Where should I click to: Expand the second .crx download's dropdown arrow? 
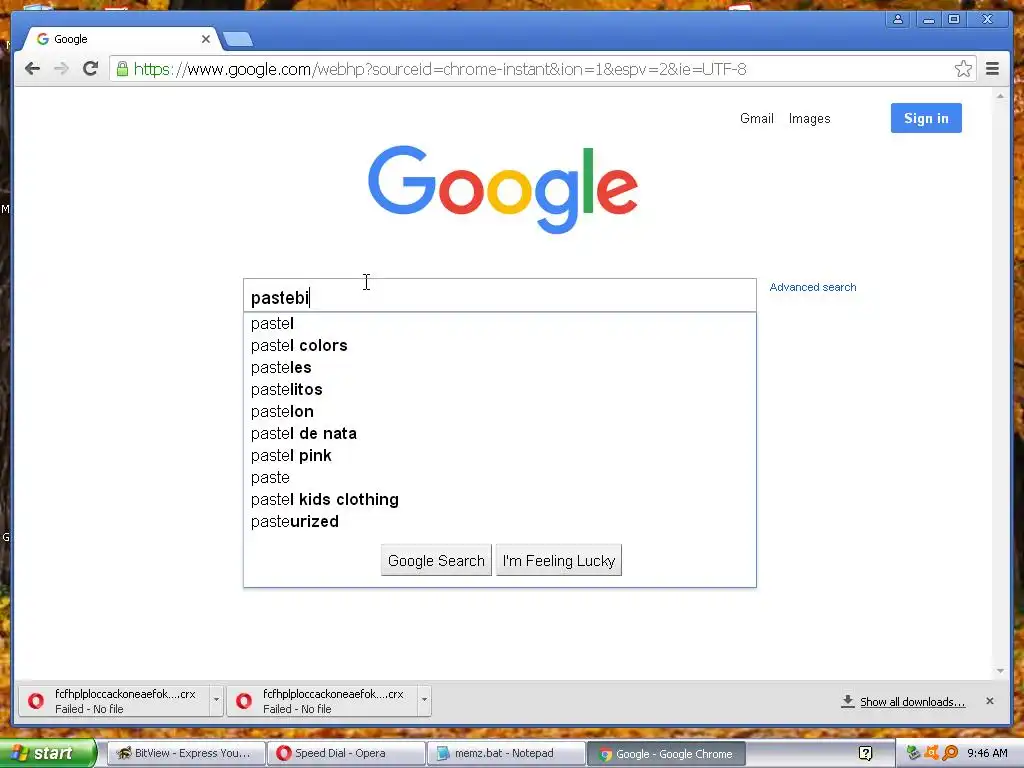tap(424, 700)
